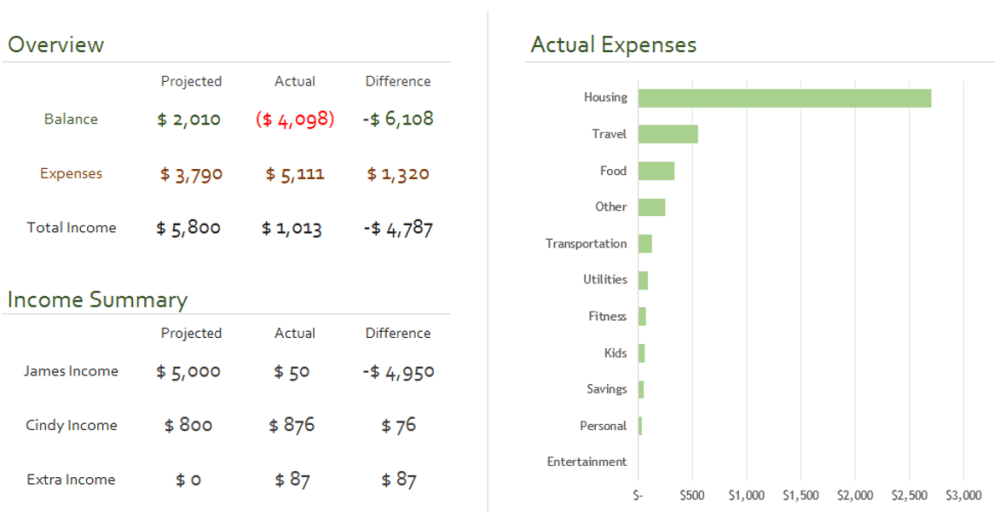
Task: Click the Food bar in Actual Expenses
Action: point(656,171)
